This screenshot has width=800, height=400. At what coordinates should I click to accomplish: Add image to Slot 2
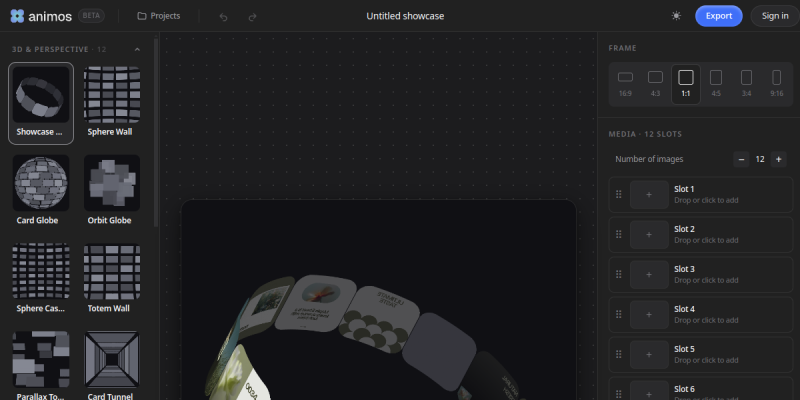[x=649, y=235]
